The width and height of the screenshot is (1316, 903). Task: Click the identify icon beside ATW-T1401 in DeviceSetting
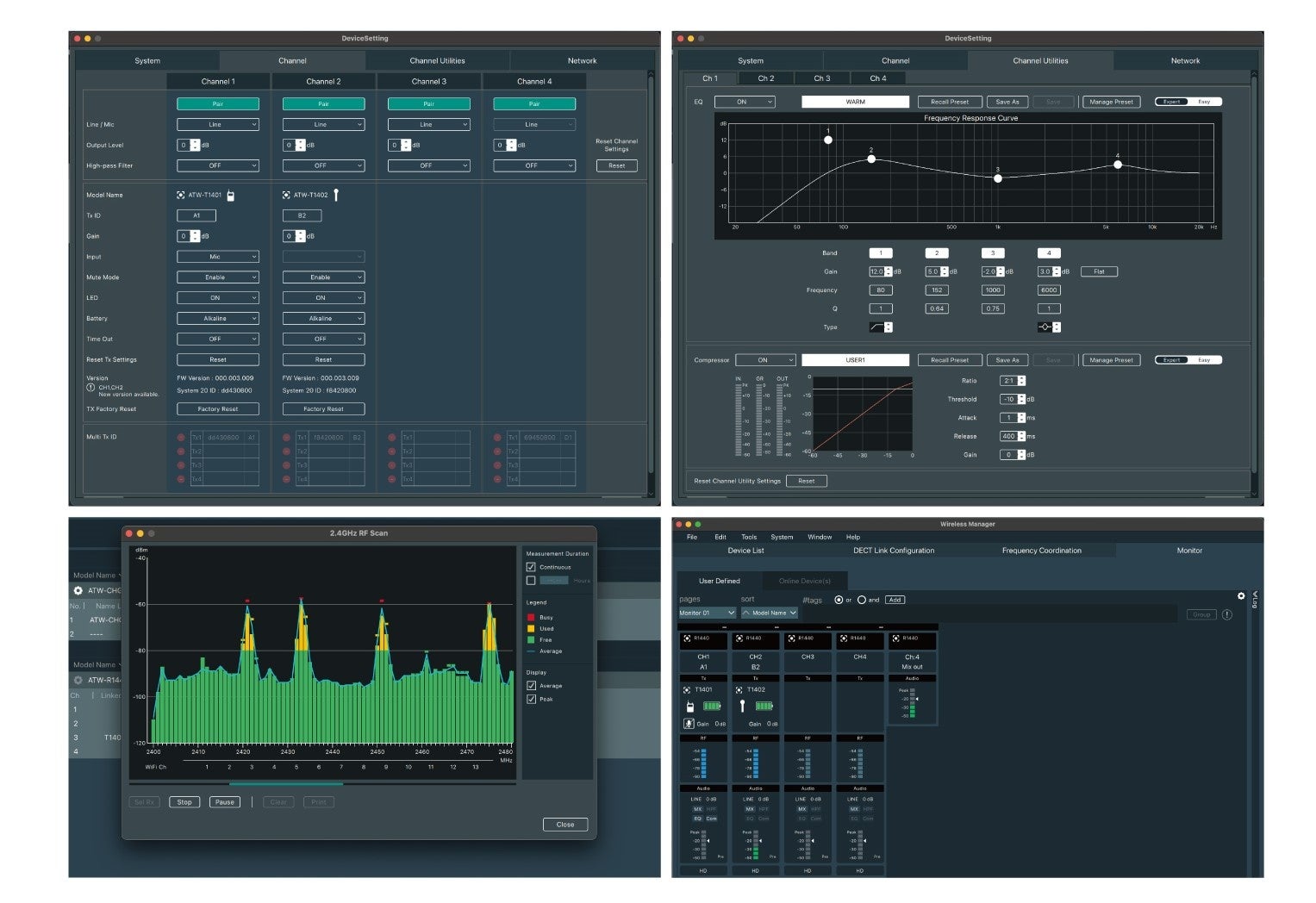(x=181, y=195)
